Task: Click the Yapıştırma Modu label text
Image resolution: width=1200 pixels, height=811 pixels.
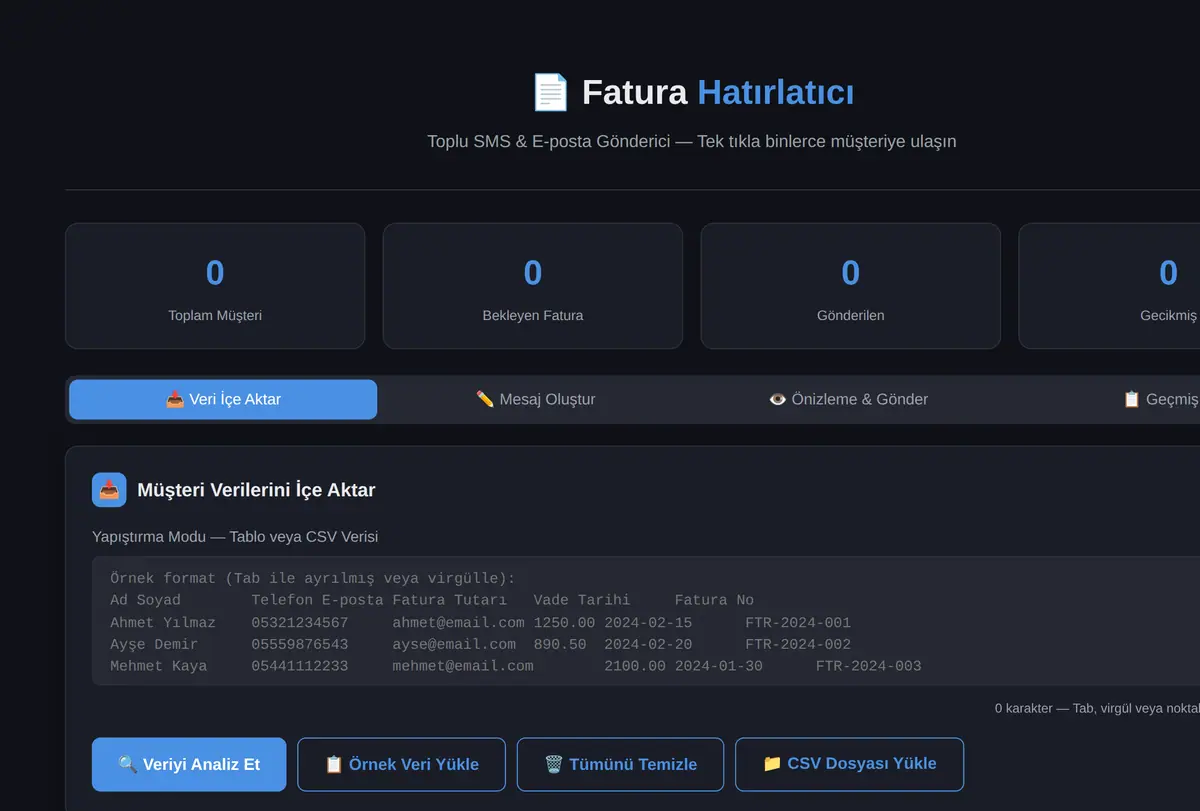Action: point(235,537)
